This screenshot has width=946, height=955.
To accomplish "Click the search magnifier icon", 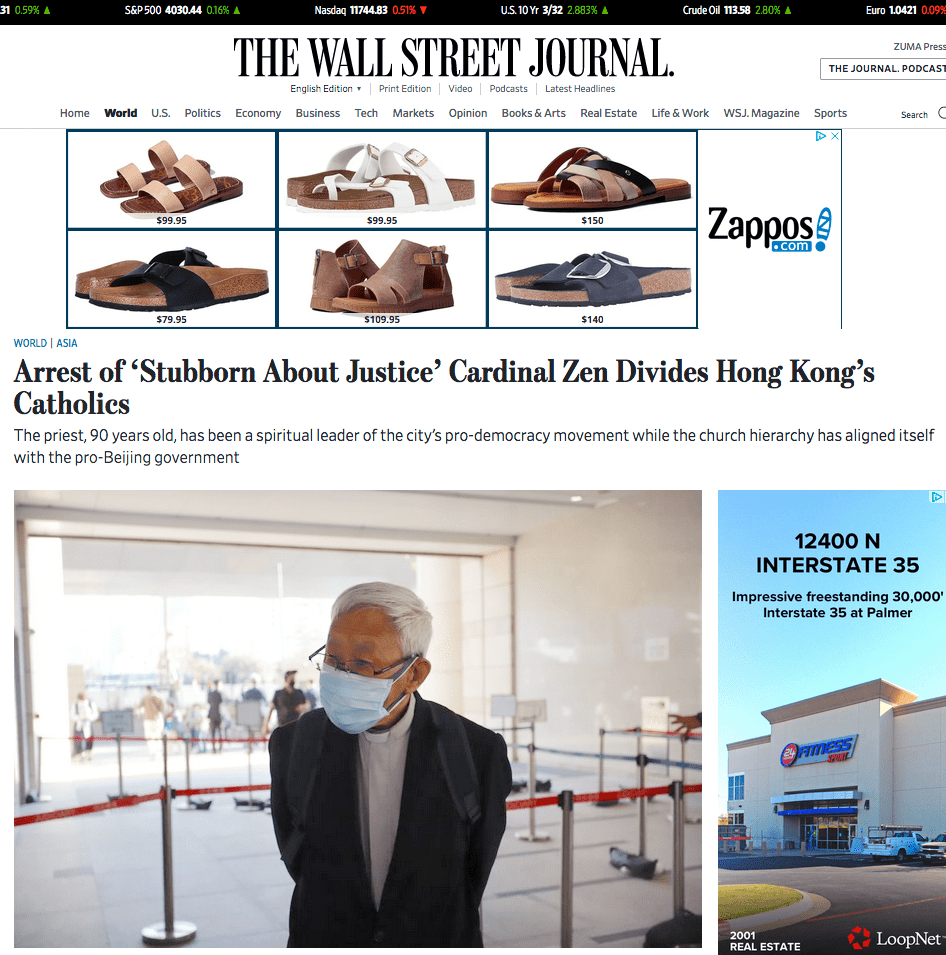I will click(942, 113).
